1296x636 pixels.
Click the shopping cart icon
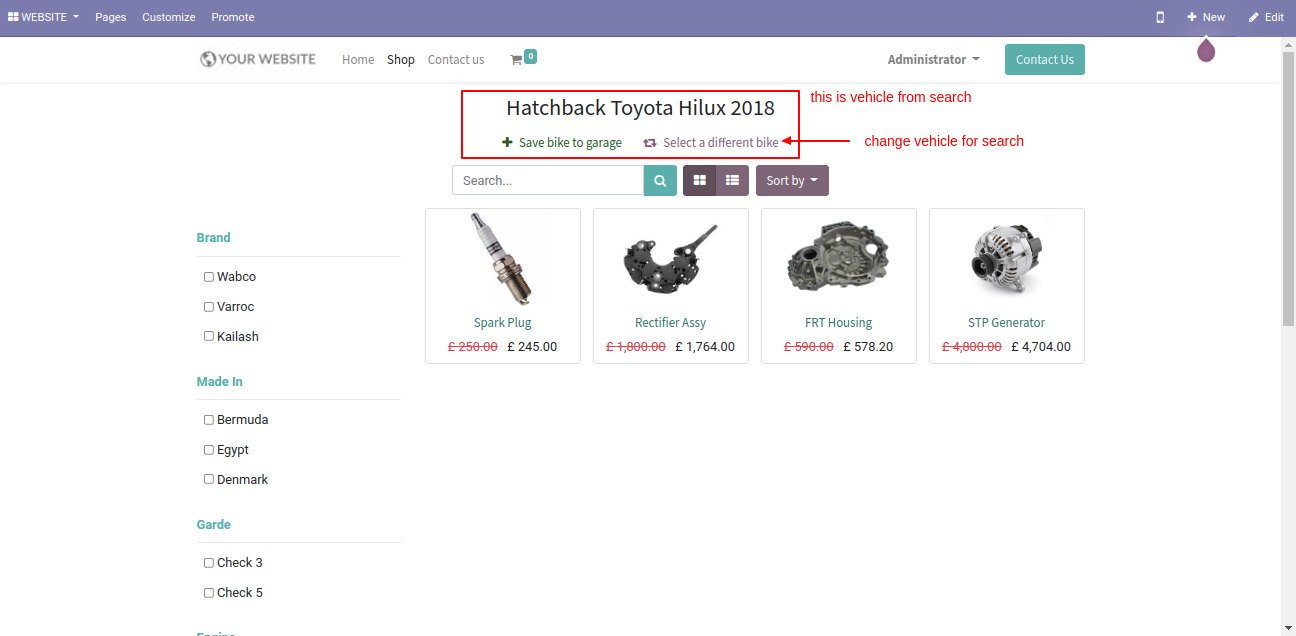[516, 60]
